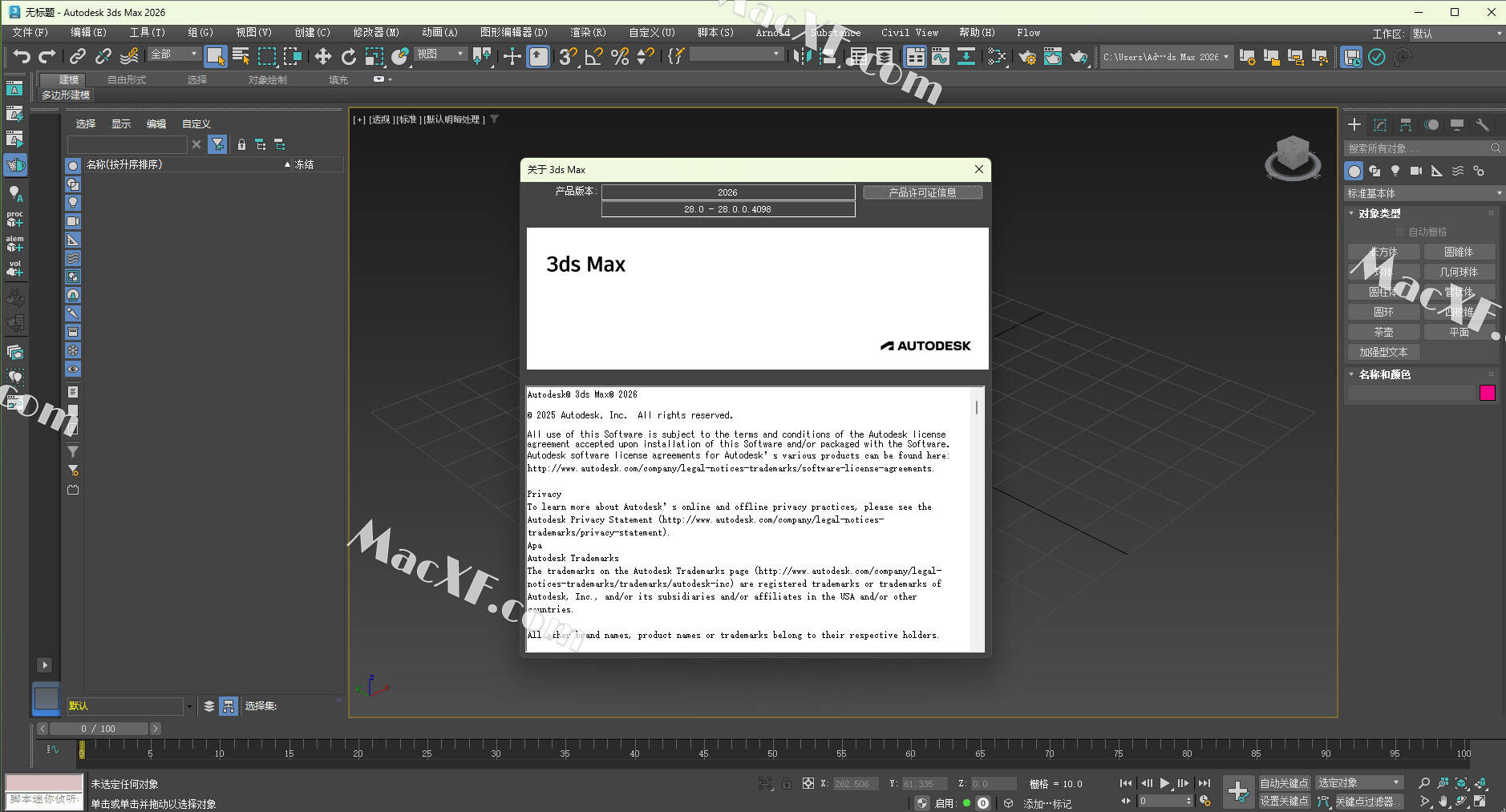Viewport: 1506px width, 812px height.
Task: Choose the Select and Scale tool
Action: click(374, 56)
